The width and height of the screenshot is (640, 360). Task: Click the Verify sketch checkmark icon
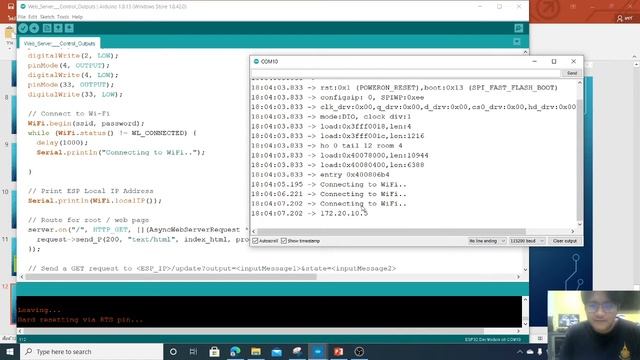click(23, 28)
